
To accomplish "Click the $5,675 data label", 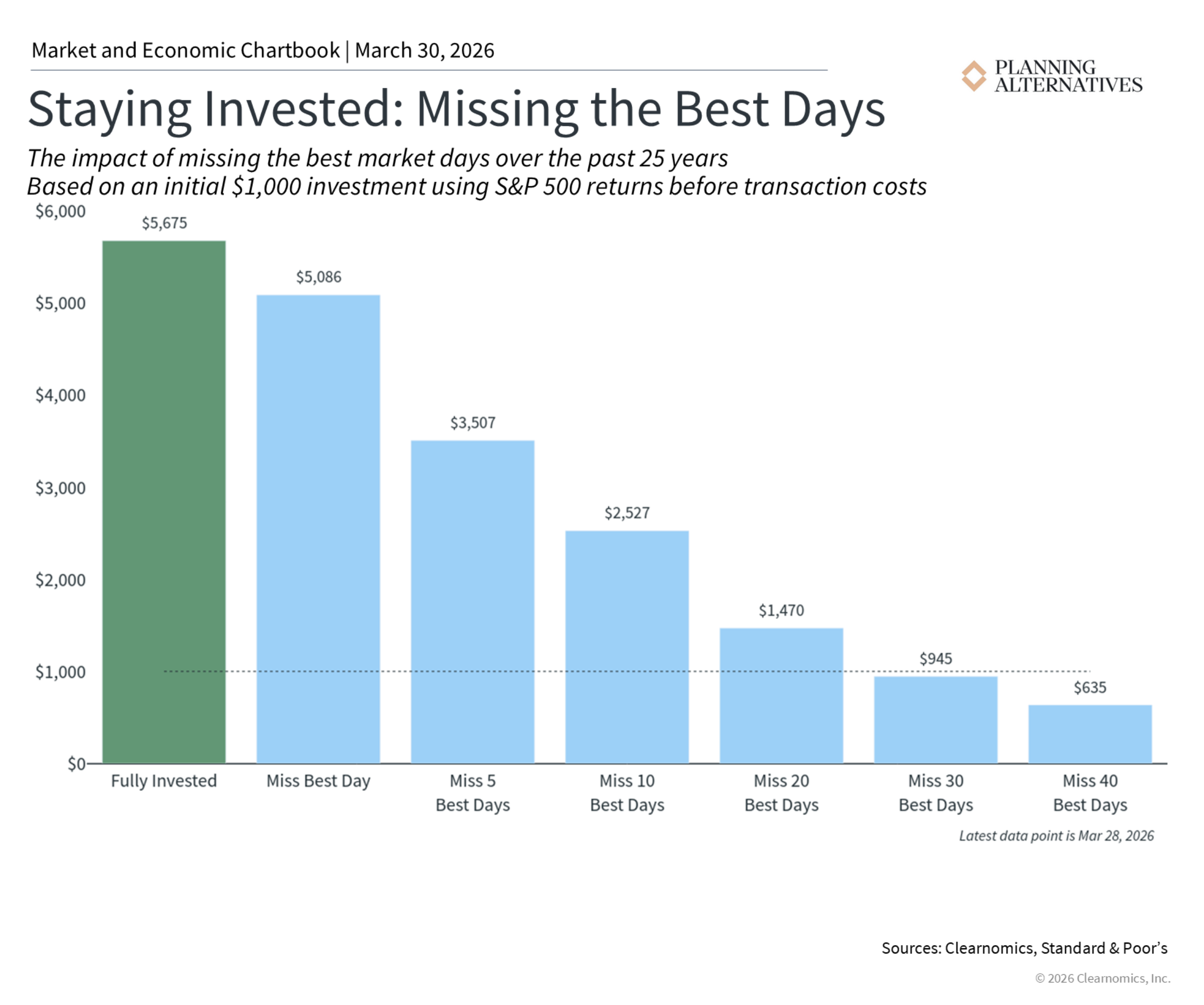I will (x=165, y=223).
